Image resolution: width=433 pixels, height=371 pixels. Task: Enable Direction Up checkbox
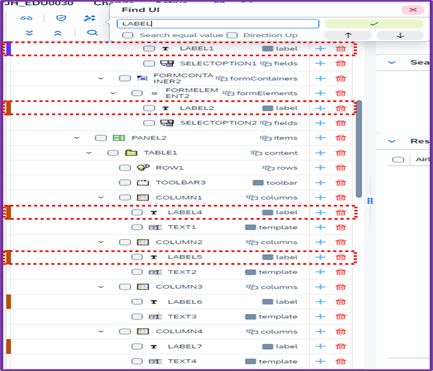point(232,35)
